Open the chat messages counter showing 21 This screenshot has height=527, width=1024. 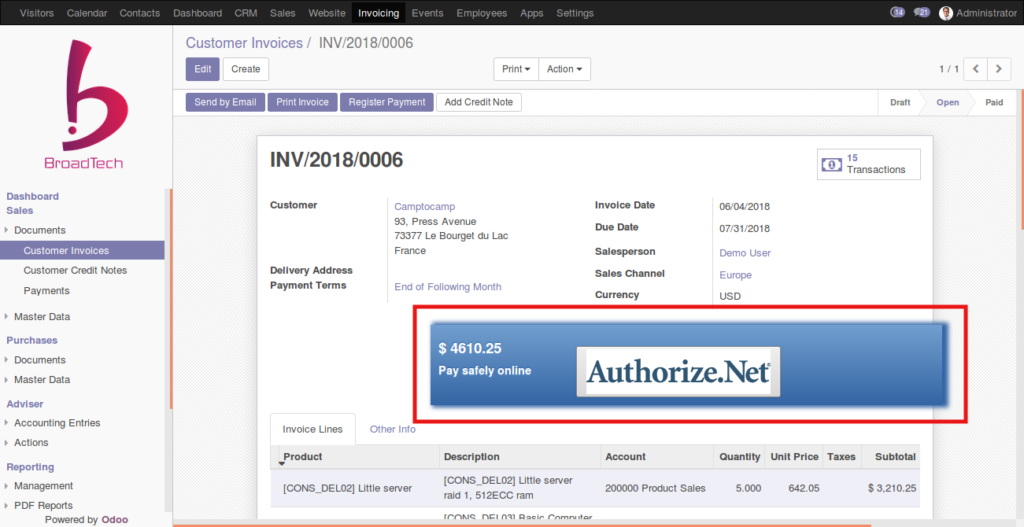coord(921,12)
